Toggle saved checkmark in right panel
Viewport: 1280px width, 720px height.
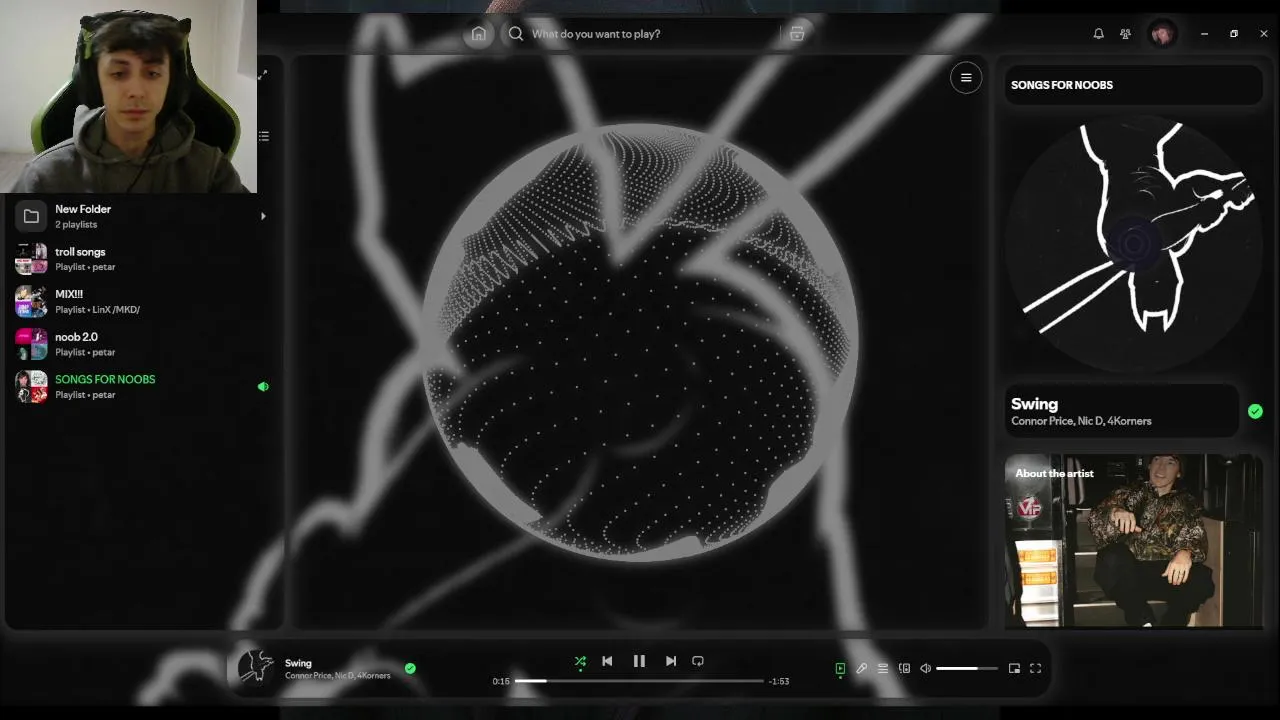(x=1255, y=411)
